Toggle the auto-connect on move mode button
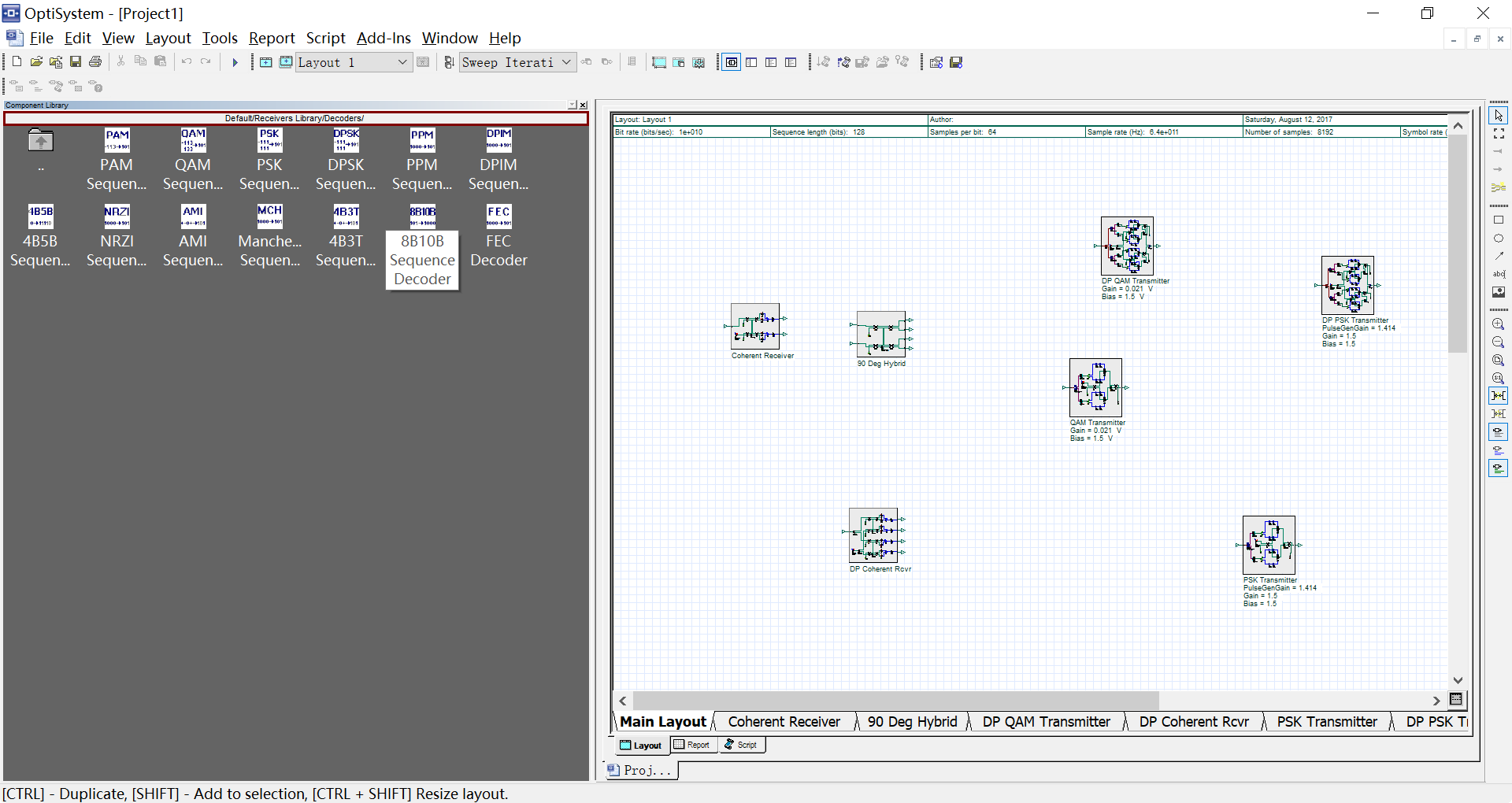This screenshot has width=1512, height=803. coord(1499,414)
